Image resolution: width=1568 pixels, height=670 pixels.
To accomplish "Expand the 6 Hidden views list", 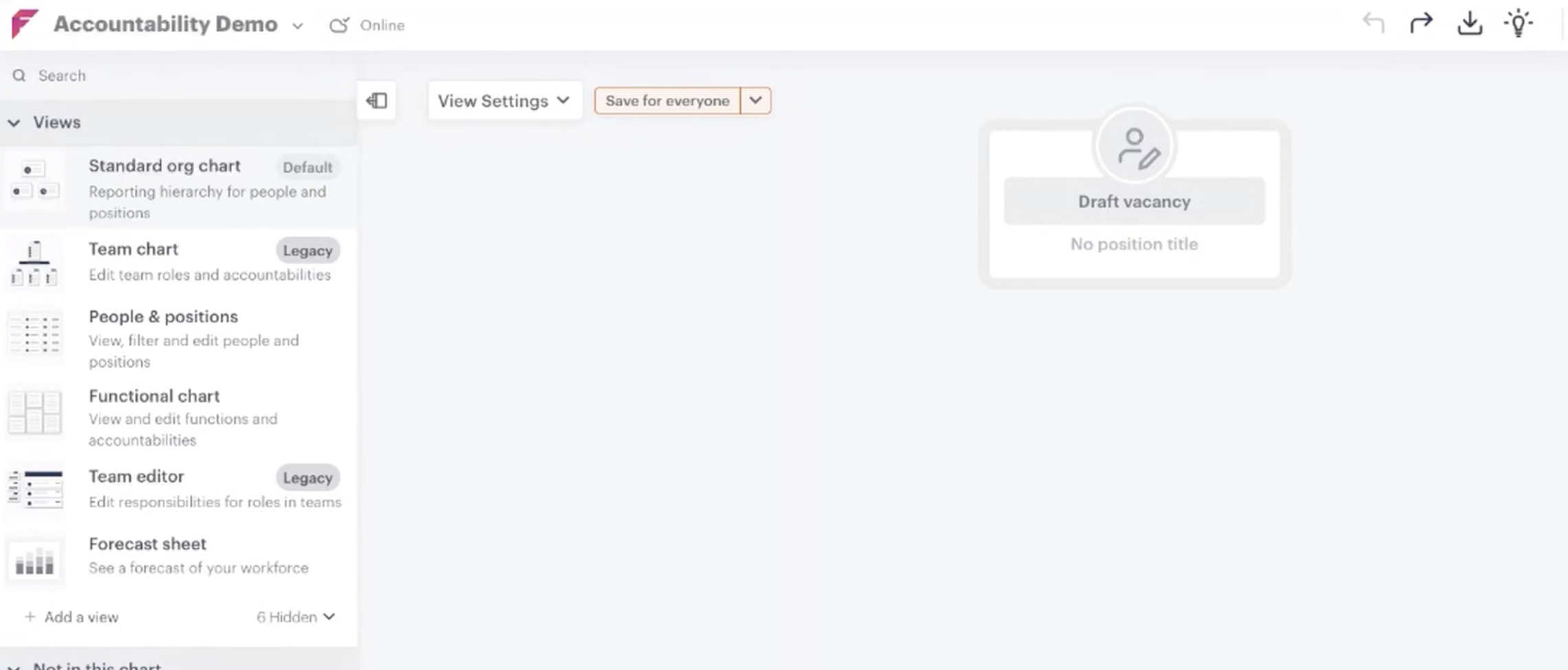I will click(296, 617).
